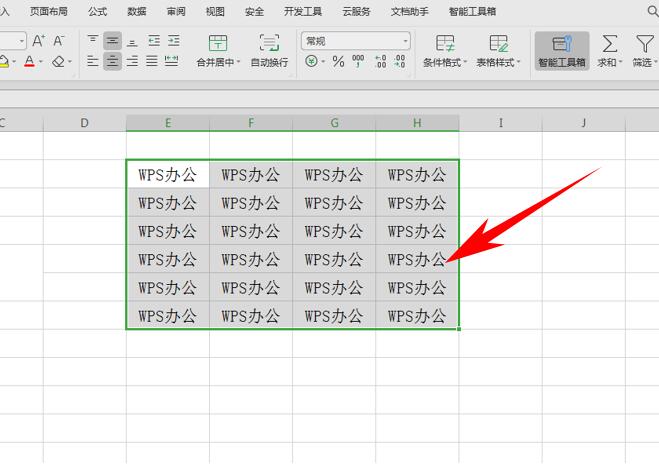Screen dimensions: 659x470
Task: Increase decimal places icon
Action: (380, 62)
